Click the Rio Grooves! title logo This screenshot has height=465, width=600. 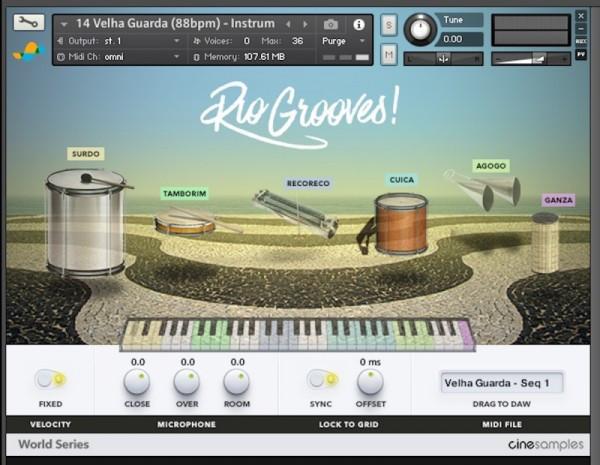click(x=300, y=114)
